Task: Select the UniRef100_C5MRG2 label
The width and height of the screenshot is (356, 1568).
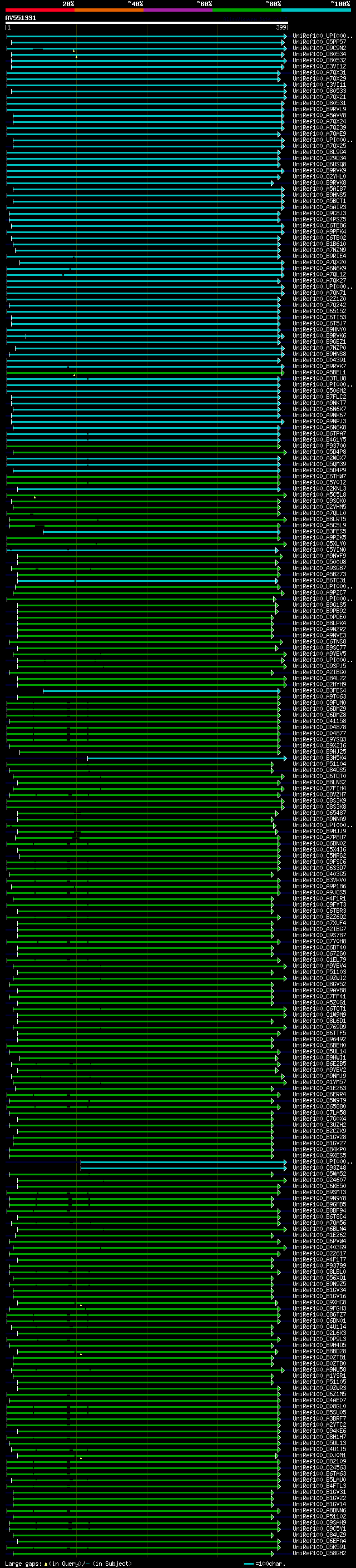Action: [319, 856]
